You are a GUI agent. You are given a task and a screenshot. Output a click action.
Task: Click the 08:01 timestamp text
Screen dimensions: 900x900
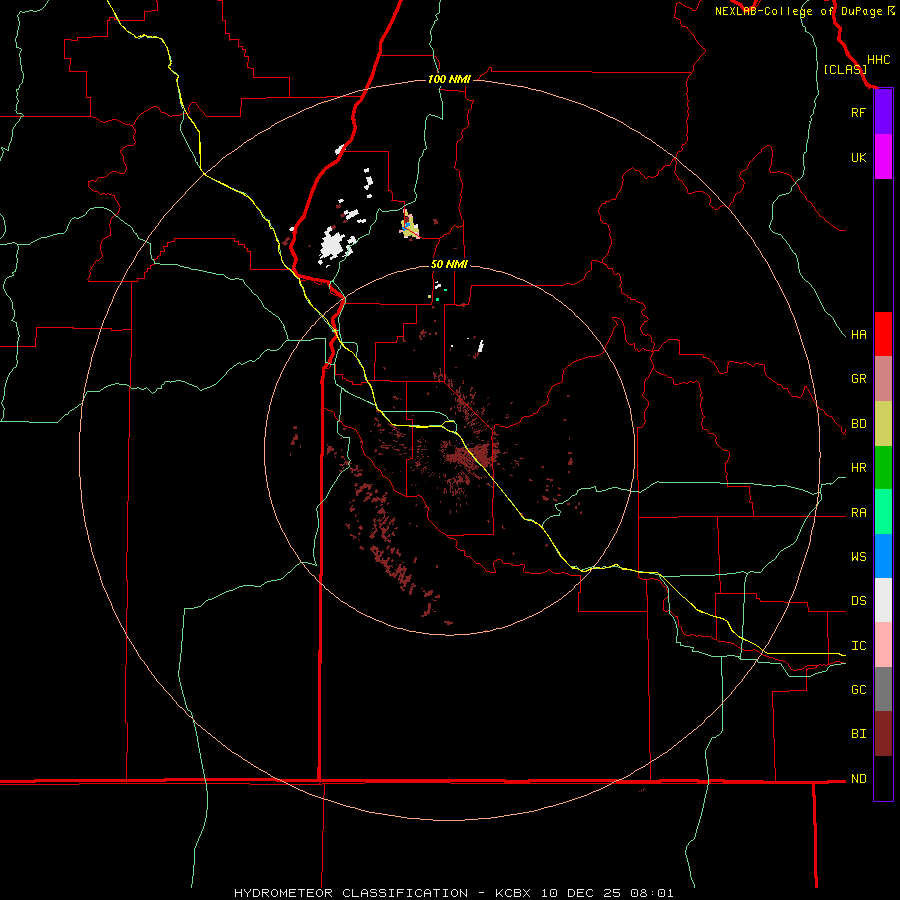pos(650,893)
